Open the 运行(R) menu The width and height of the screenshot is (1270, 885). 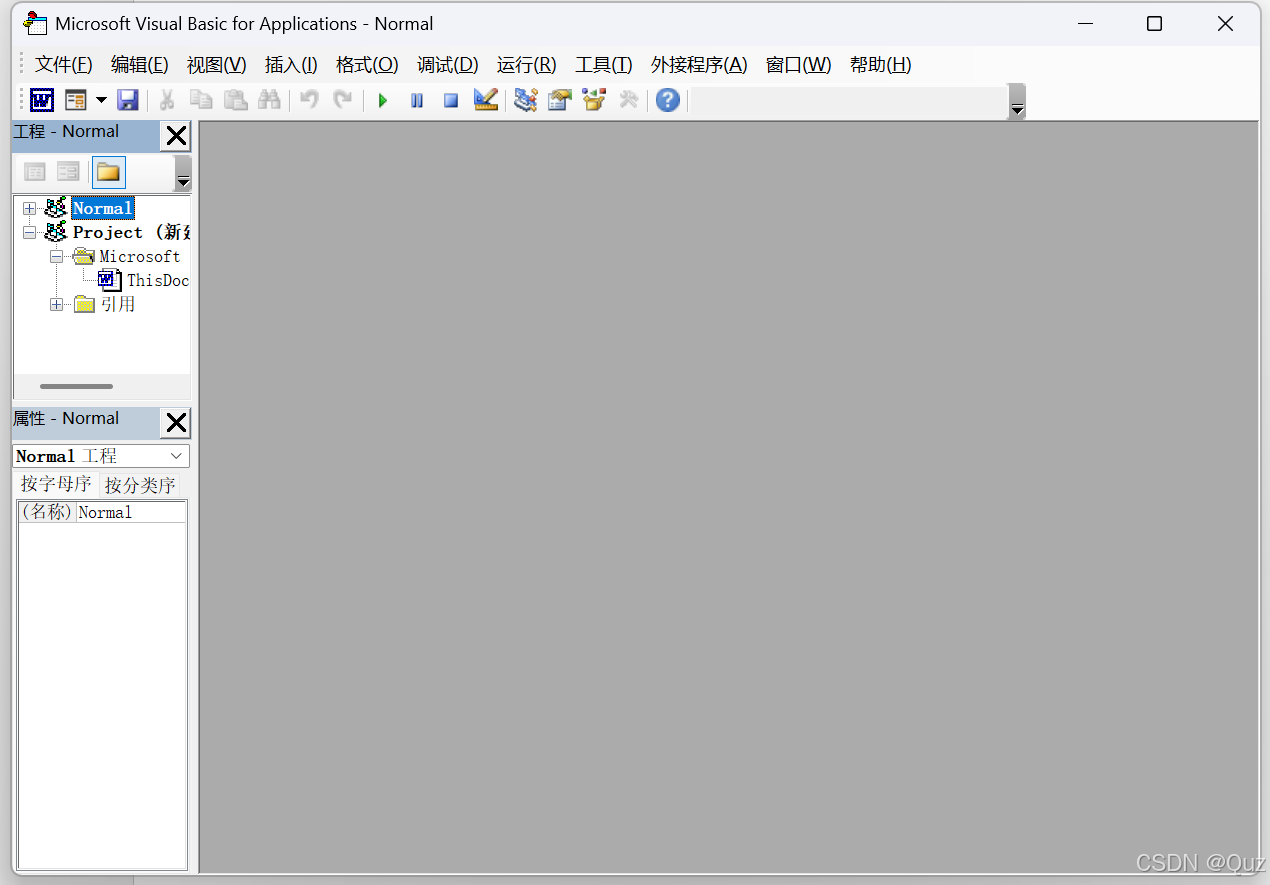pos(526,65)
